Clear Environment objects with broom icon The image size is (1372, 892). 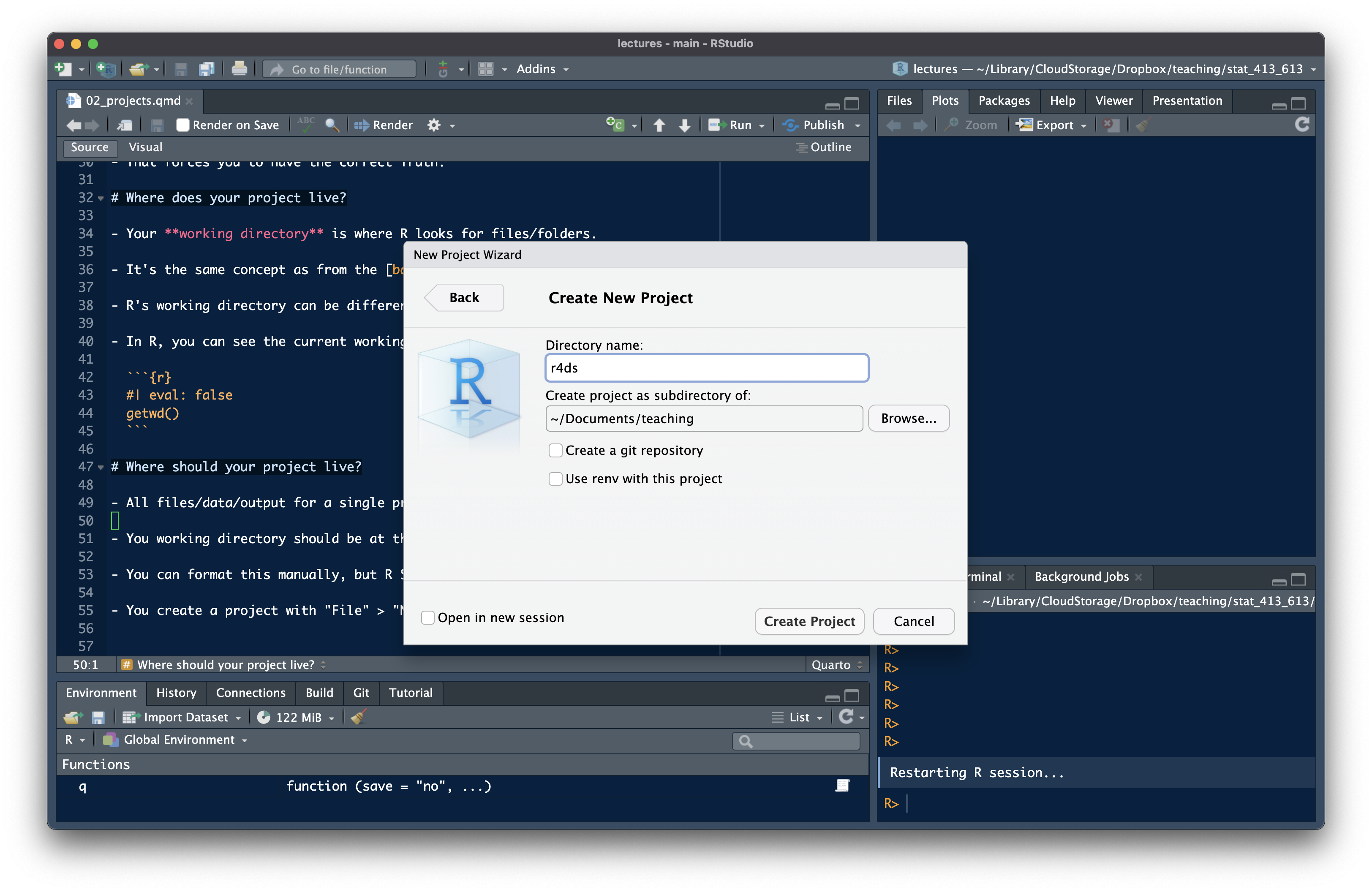(359, 718)
